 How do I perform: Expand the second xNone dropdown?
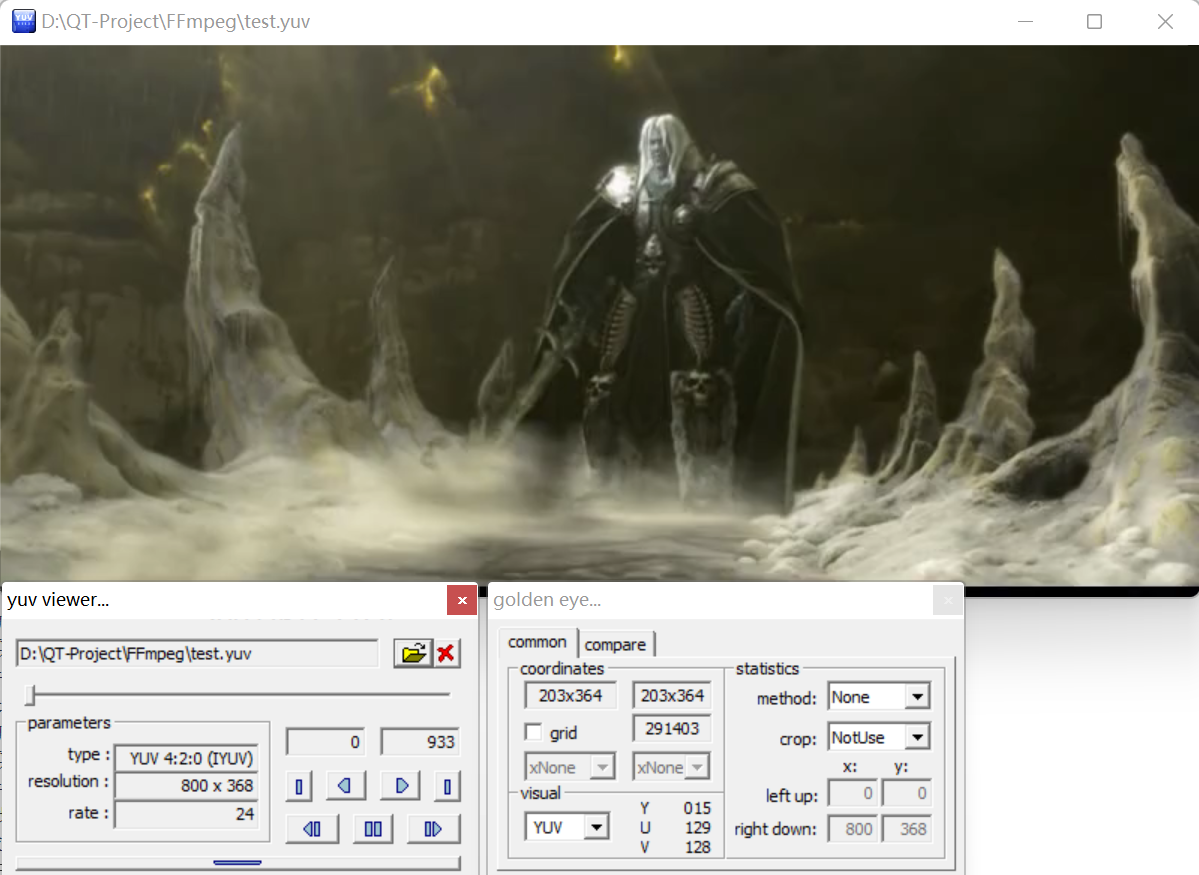tap(697, 766)
